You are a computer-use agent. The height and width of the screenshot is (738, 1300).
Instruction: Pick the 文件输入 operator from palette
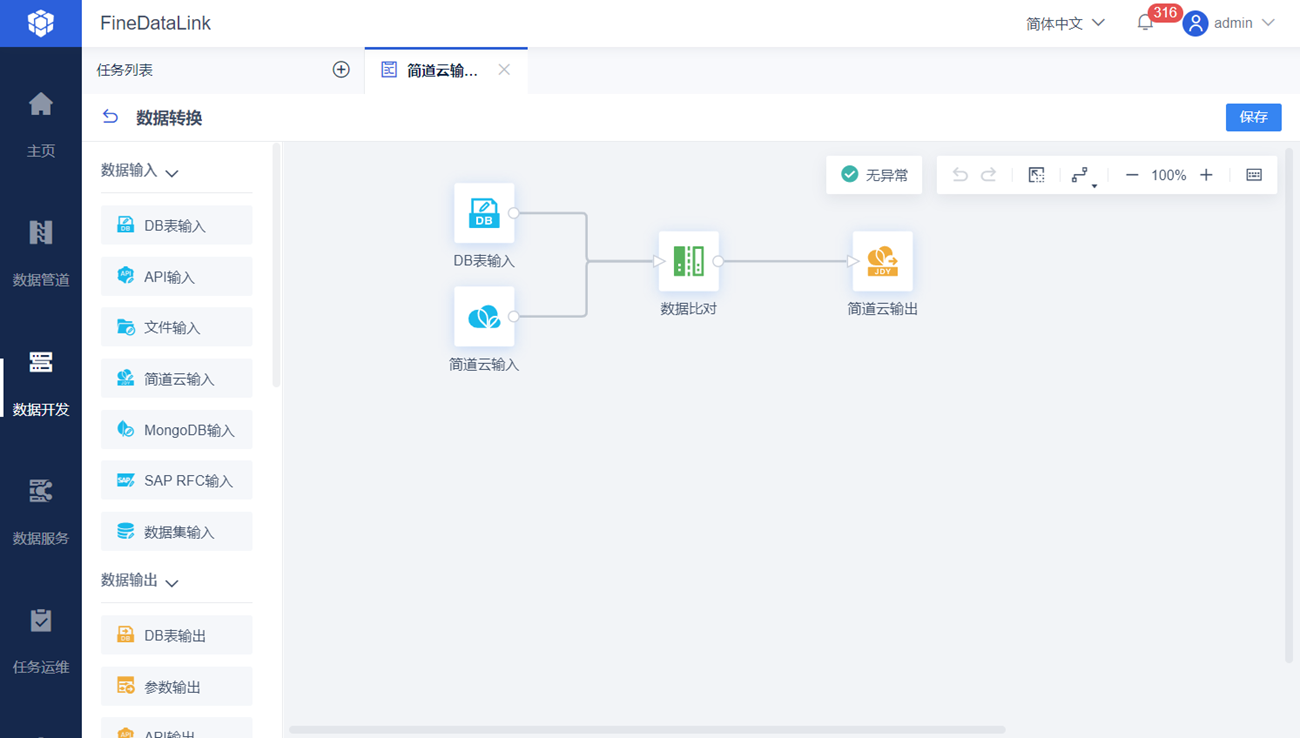point(176,328)
